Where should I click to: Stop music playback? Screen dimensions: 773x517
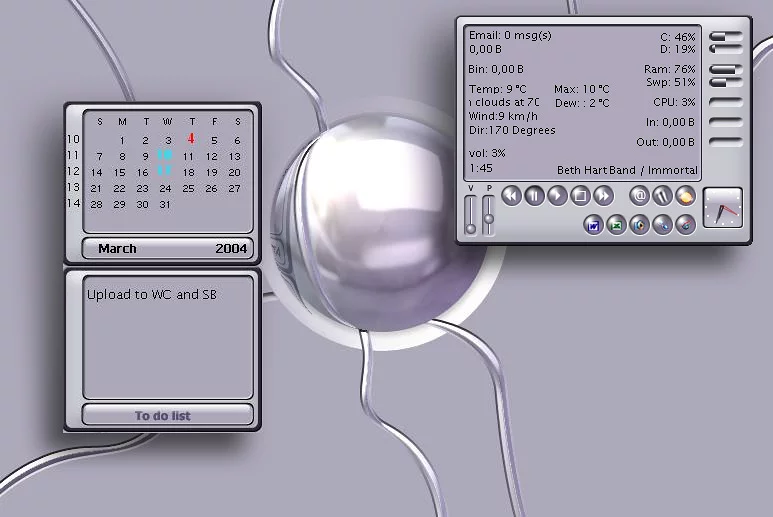579,196
